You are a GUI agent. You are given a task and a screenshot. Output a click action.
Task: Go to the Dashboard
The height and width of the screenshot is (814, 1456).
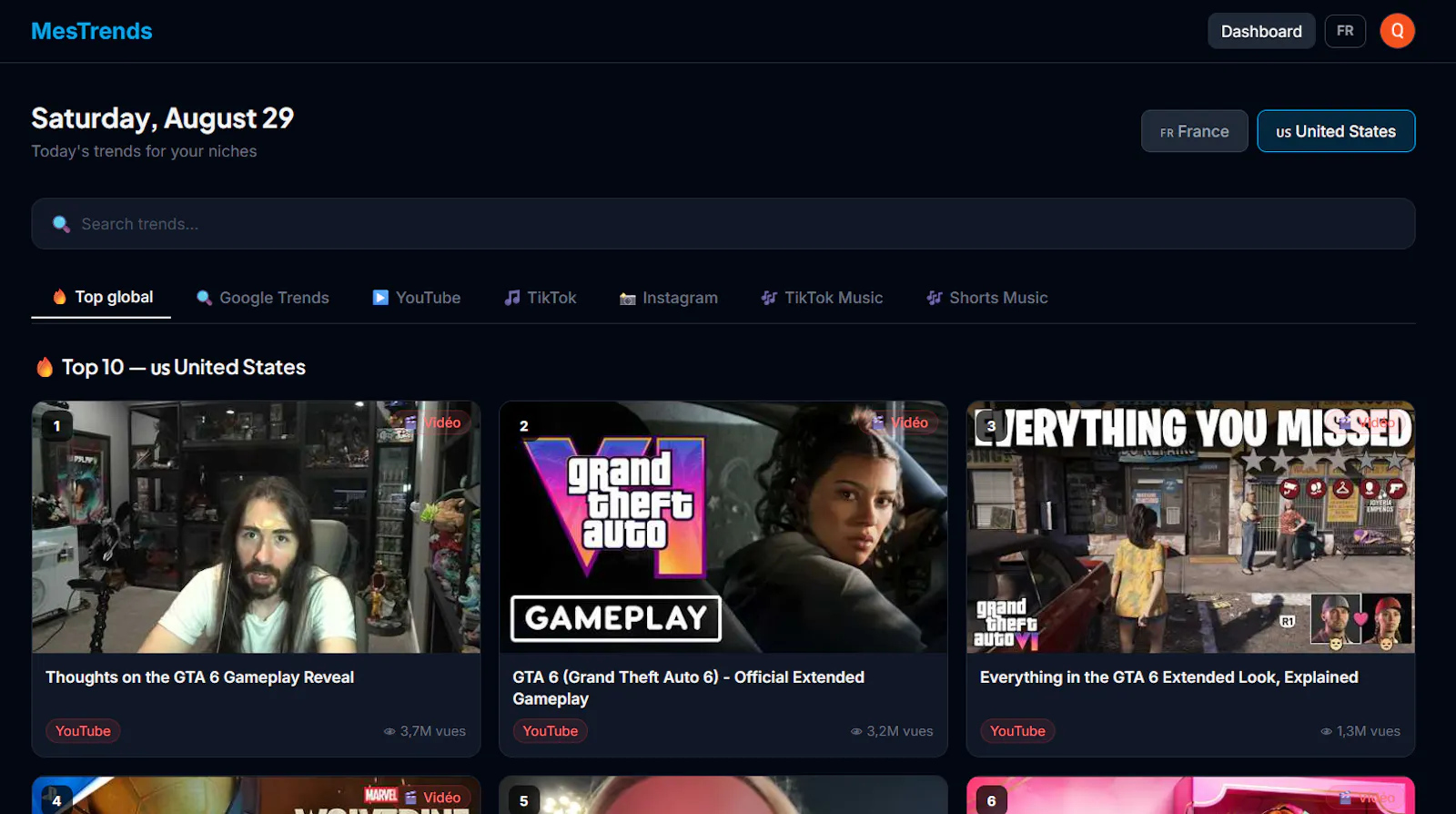(1261, 31)
